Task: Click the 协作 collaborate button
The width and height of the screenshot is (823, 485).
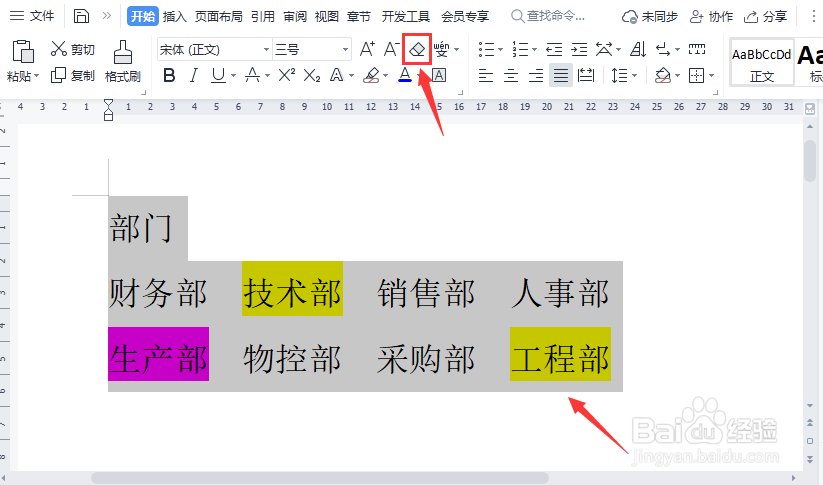Action: tap(711, 16)
